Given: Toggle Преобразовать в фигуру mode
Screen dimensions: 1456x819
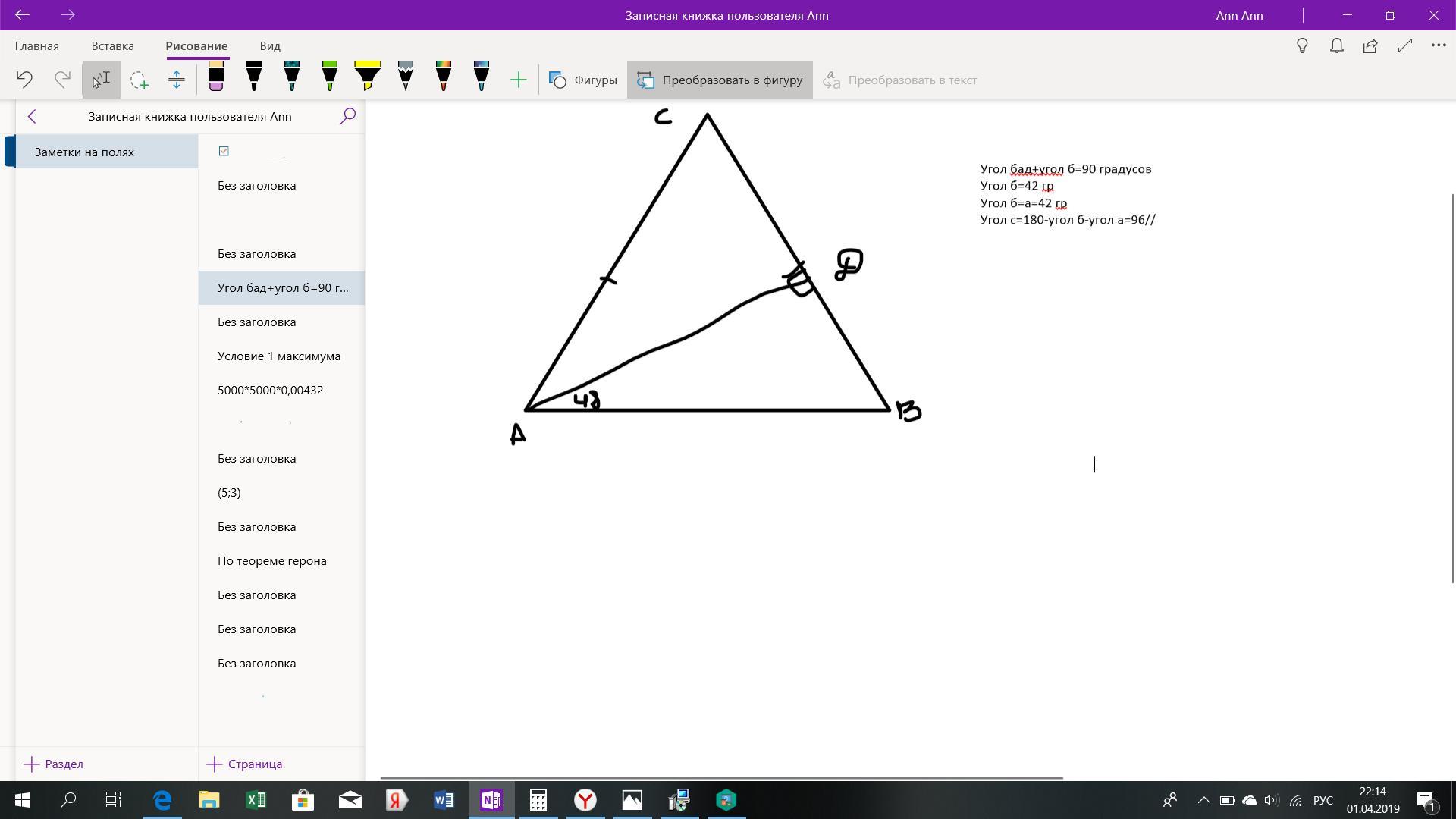Looking at the screenshot, I should (x=720, y=80).
